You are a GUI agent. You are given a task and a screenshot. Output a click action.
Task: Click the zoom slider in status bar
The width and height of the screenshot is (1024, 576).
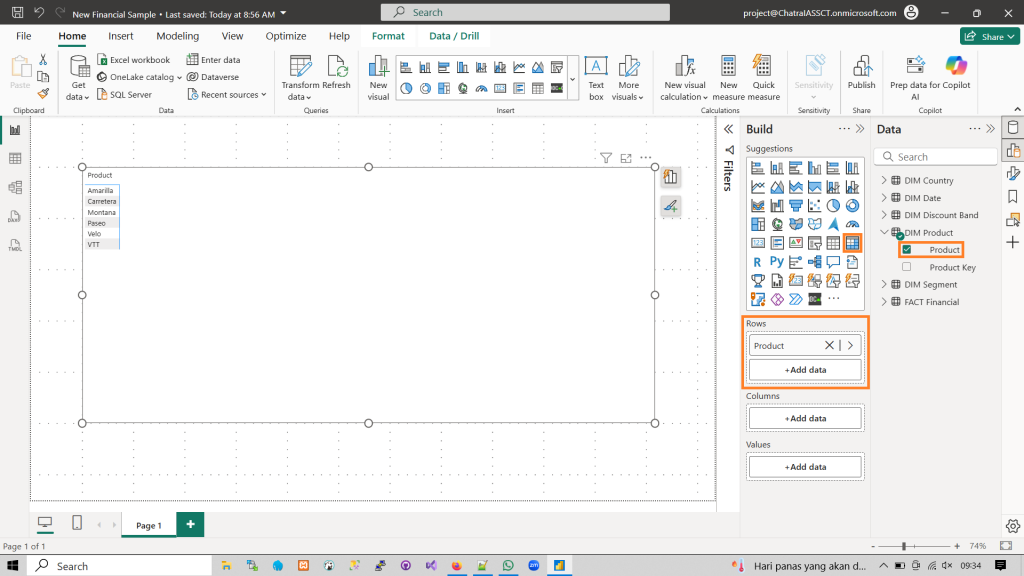904,547
